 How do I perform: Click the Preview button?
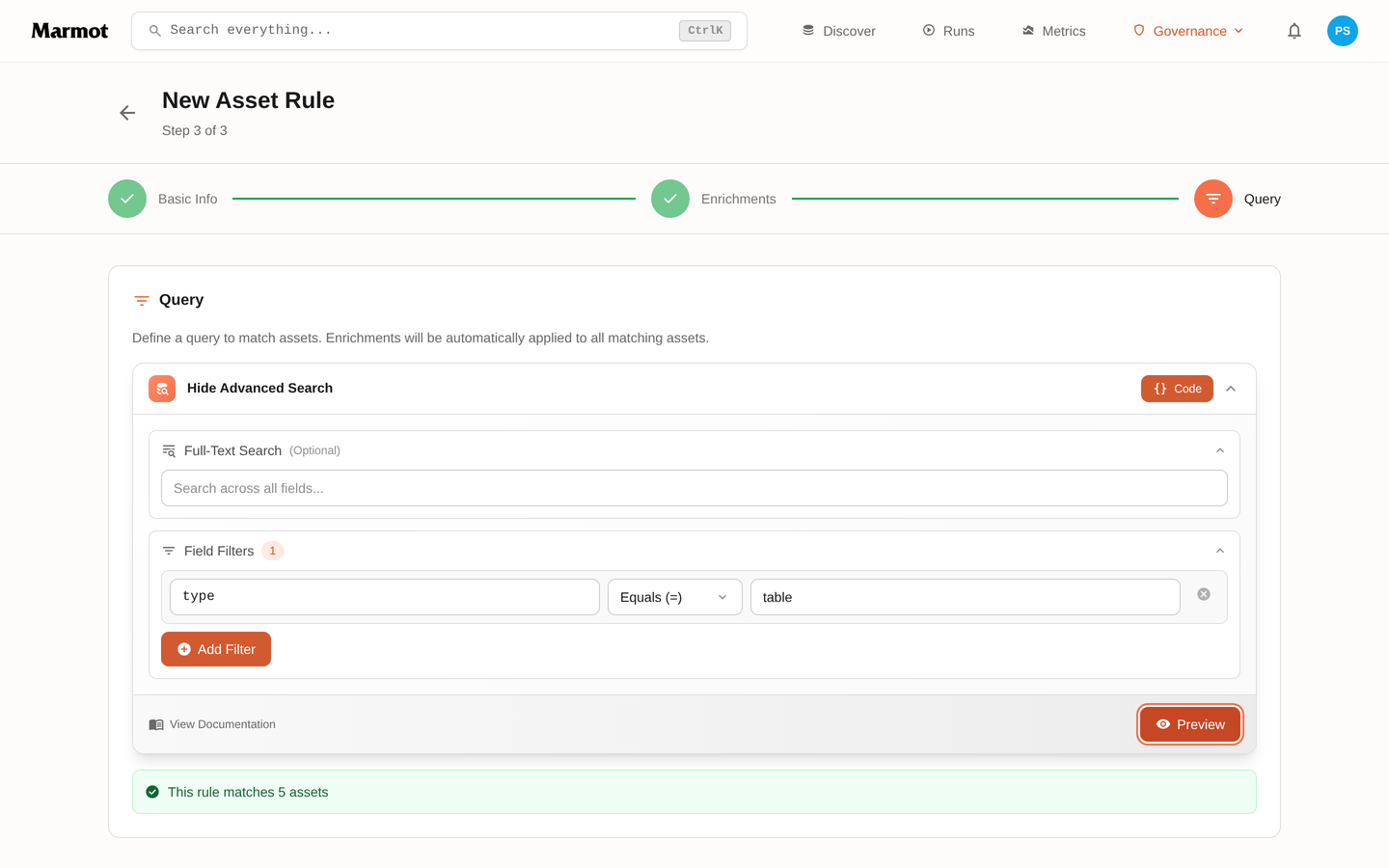[1190, 724]
